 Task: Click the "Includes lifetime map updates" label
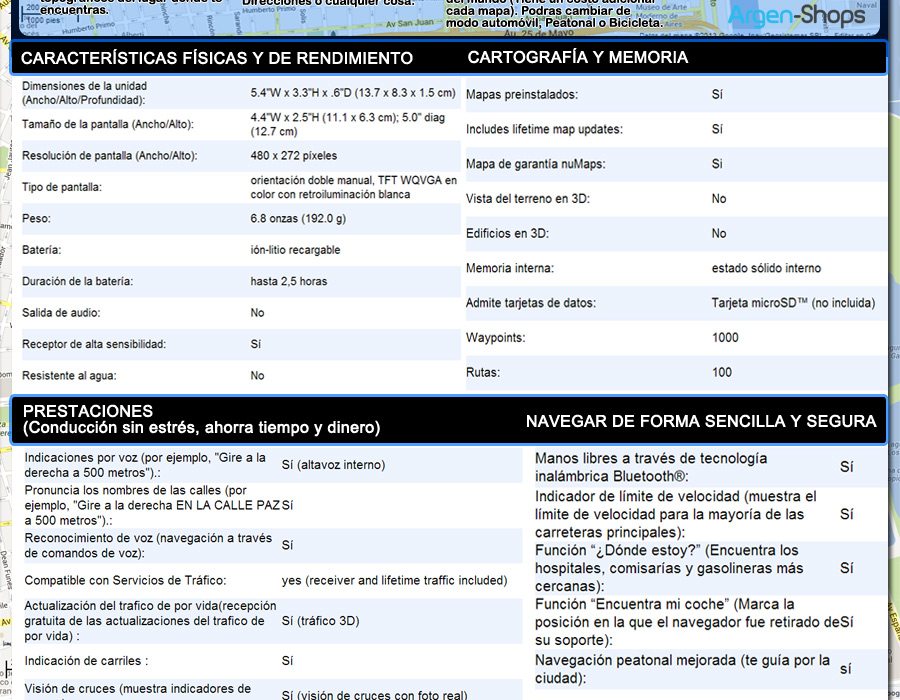tap(544, 129)
